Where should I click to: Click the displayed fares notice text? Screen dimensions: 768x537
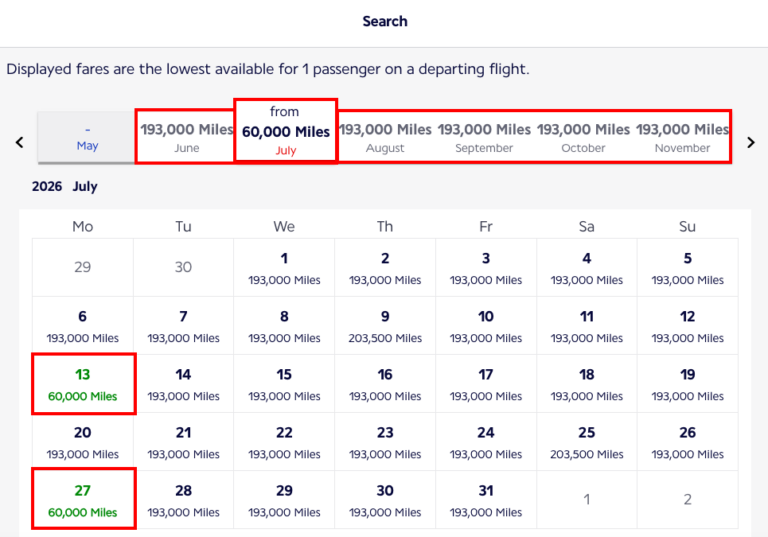(268, 69)
